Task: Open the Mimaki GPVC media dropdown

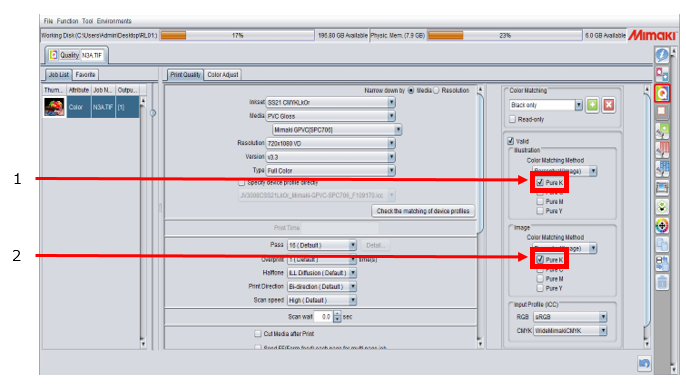Action: pyautogui.click(x=337, y=130)
